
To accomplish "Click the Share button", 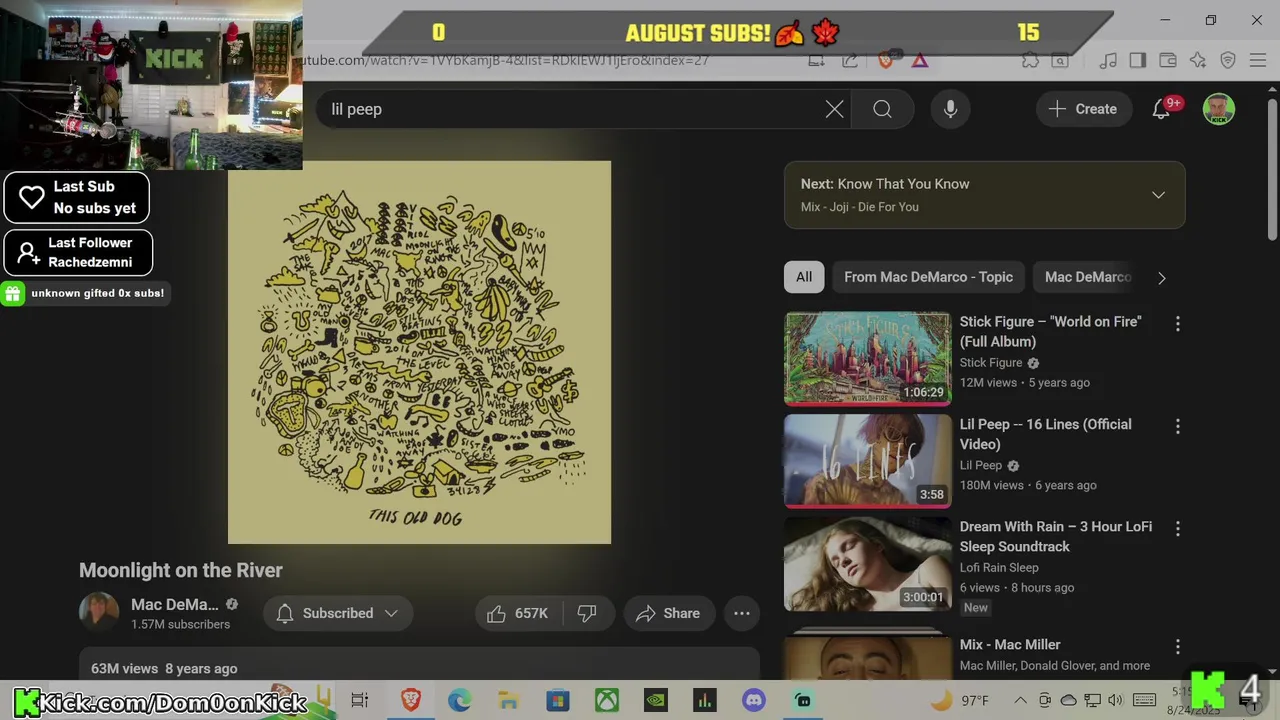I will 667,613.
